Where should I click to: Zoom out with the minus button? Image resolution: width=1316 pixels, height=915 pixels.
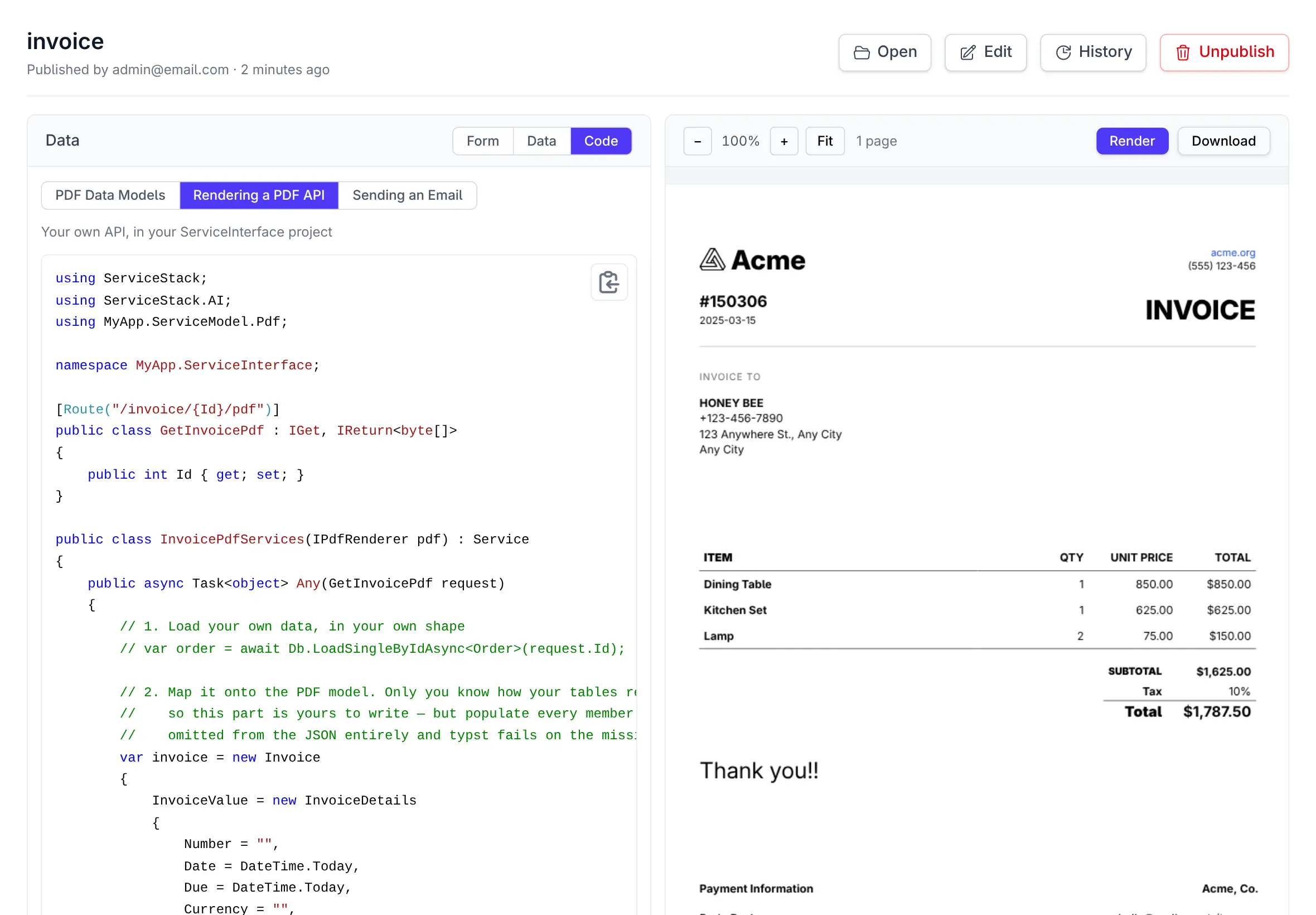[x=696, y=141]
